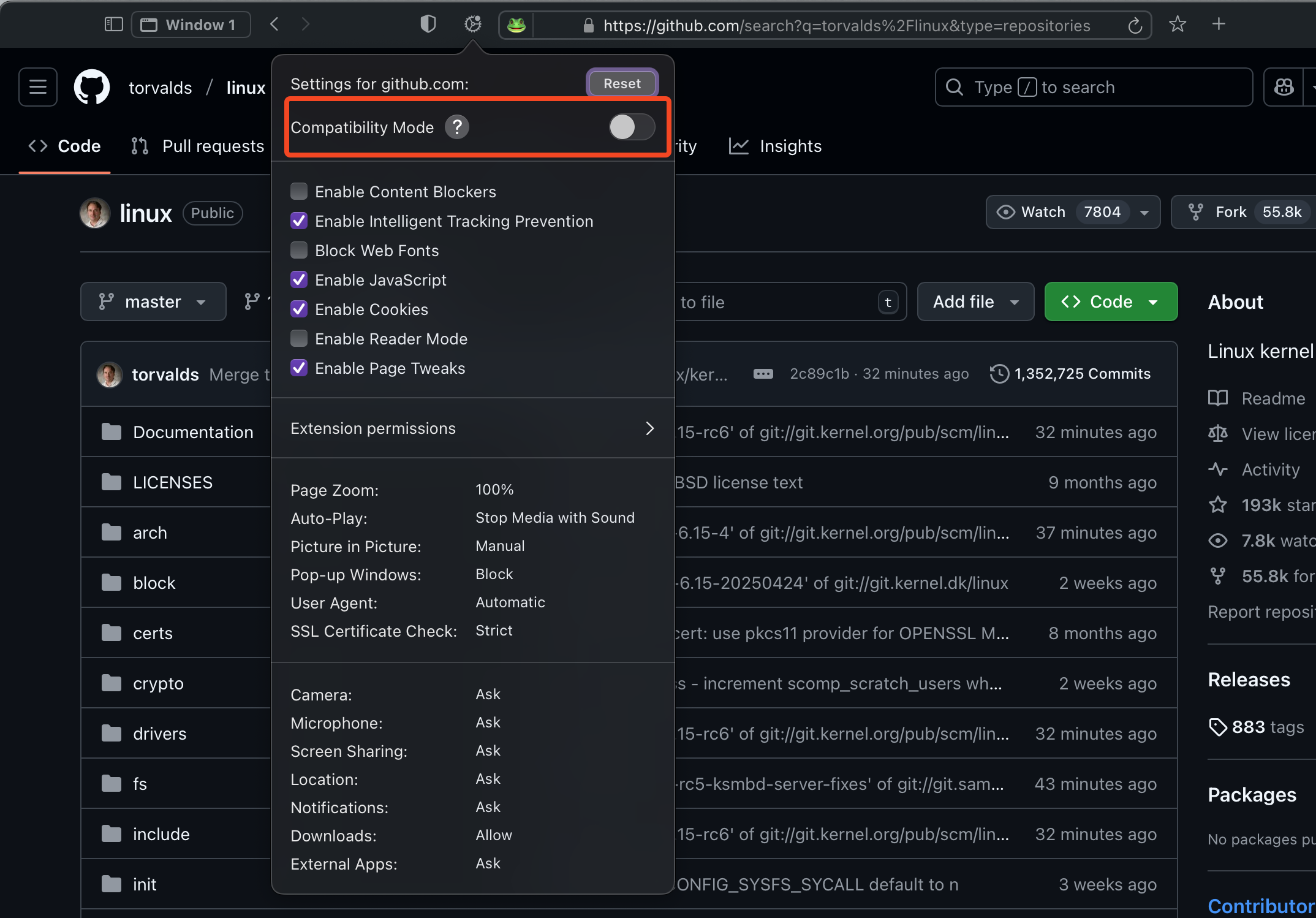The width and height of the screenshot is (1316, 918).
Task: Click the frog extension icon
Action: coord(516,25)
